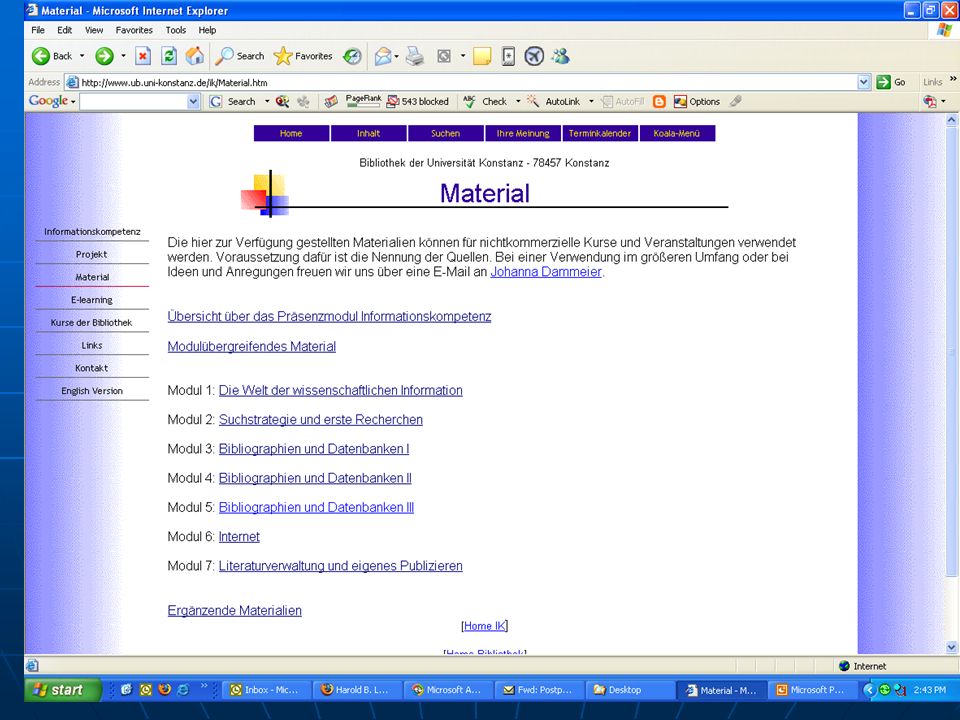
Task: Click the airplane circle toolbar icon
Action: point(534,56)
